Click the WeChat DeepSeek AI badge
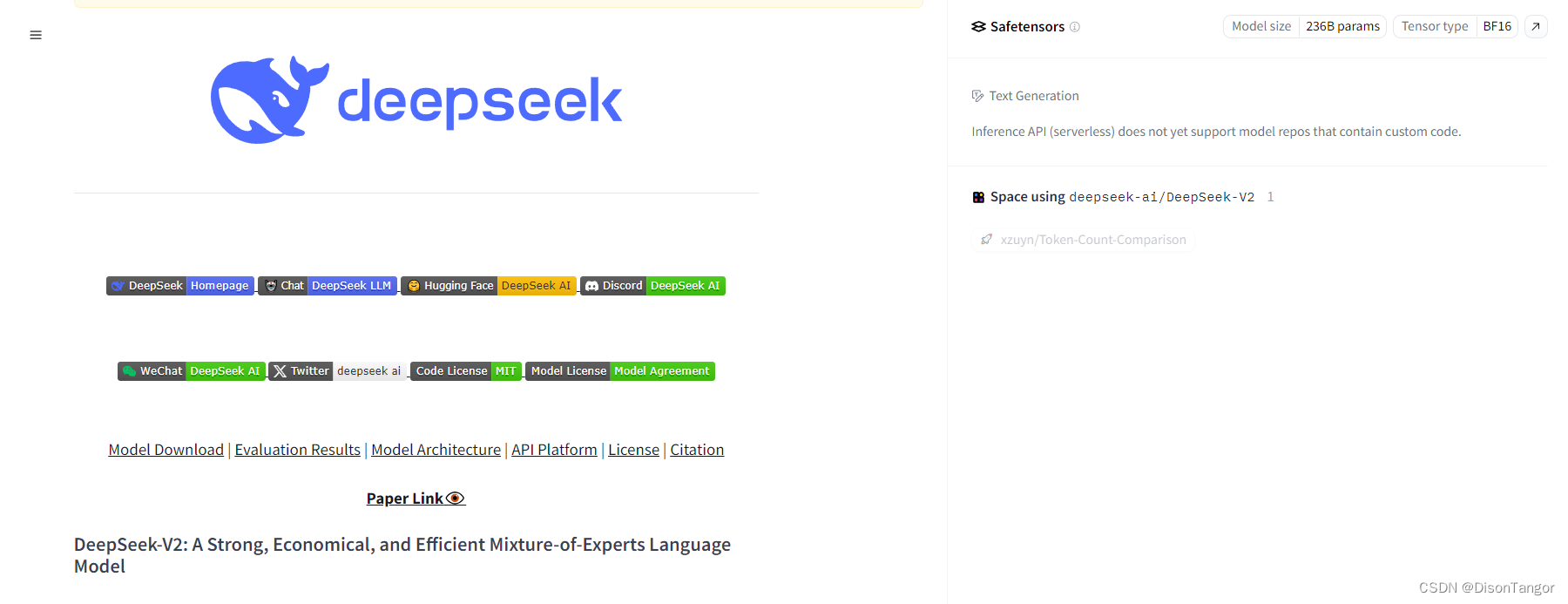 [191, 370]
